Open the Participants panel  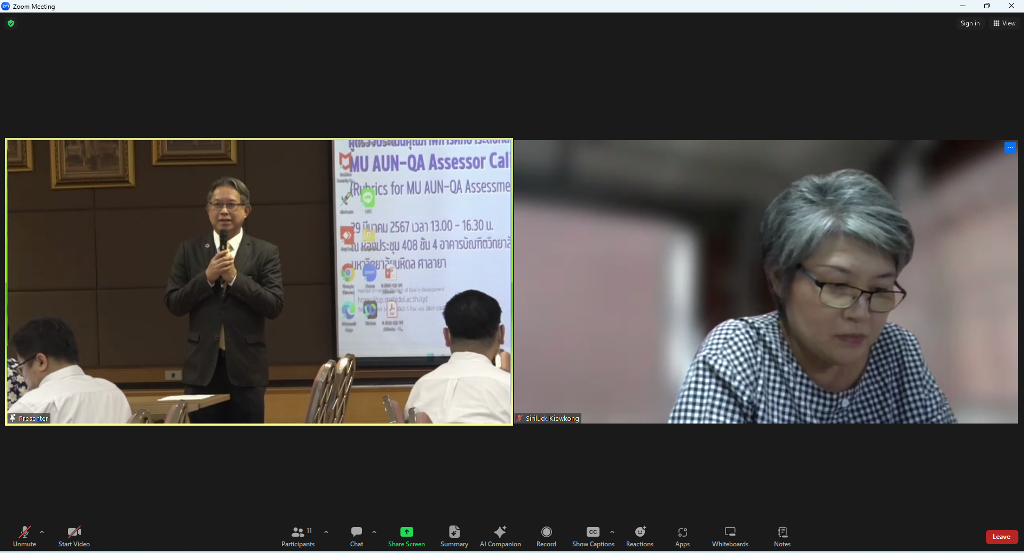click(298, 535)
